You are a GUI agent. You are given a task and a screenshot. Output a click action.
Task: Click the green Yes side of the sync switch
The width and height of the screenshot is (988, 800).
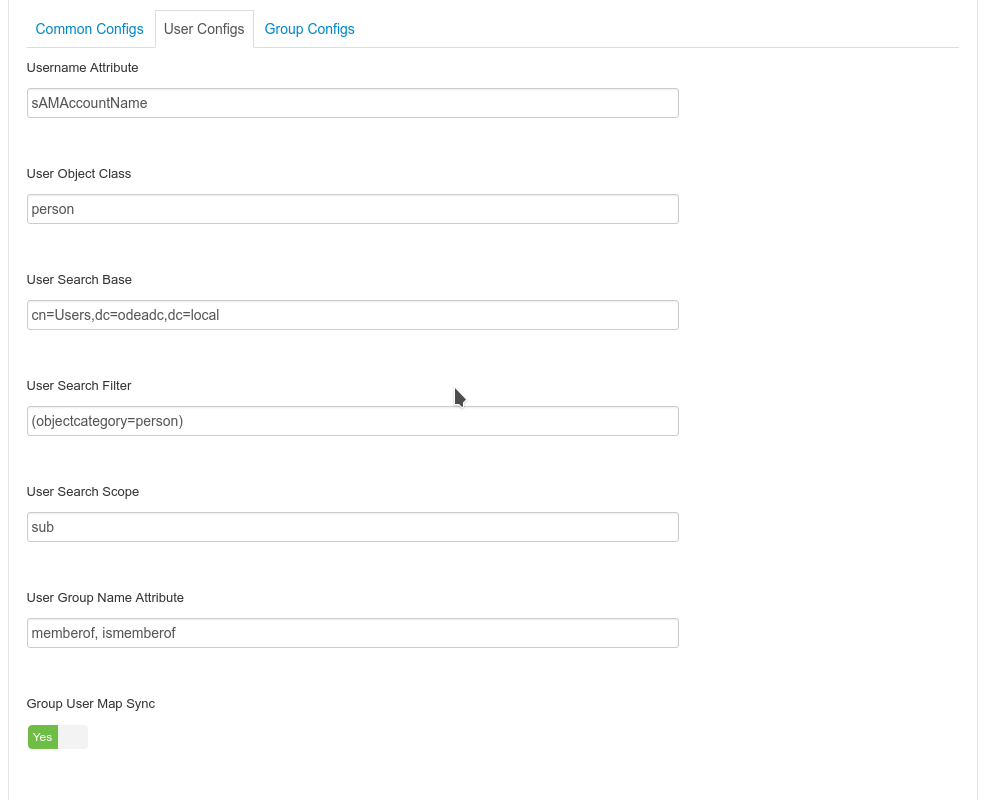42,737
